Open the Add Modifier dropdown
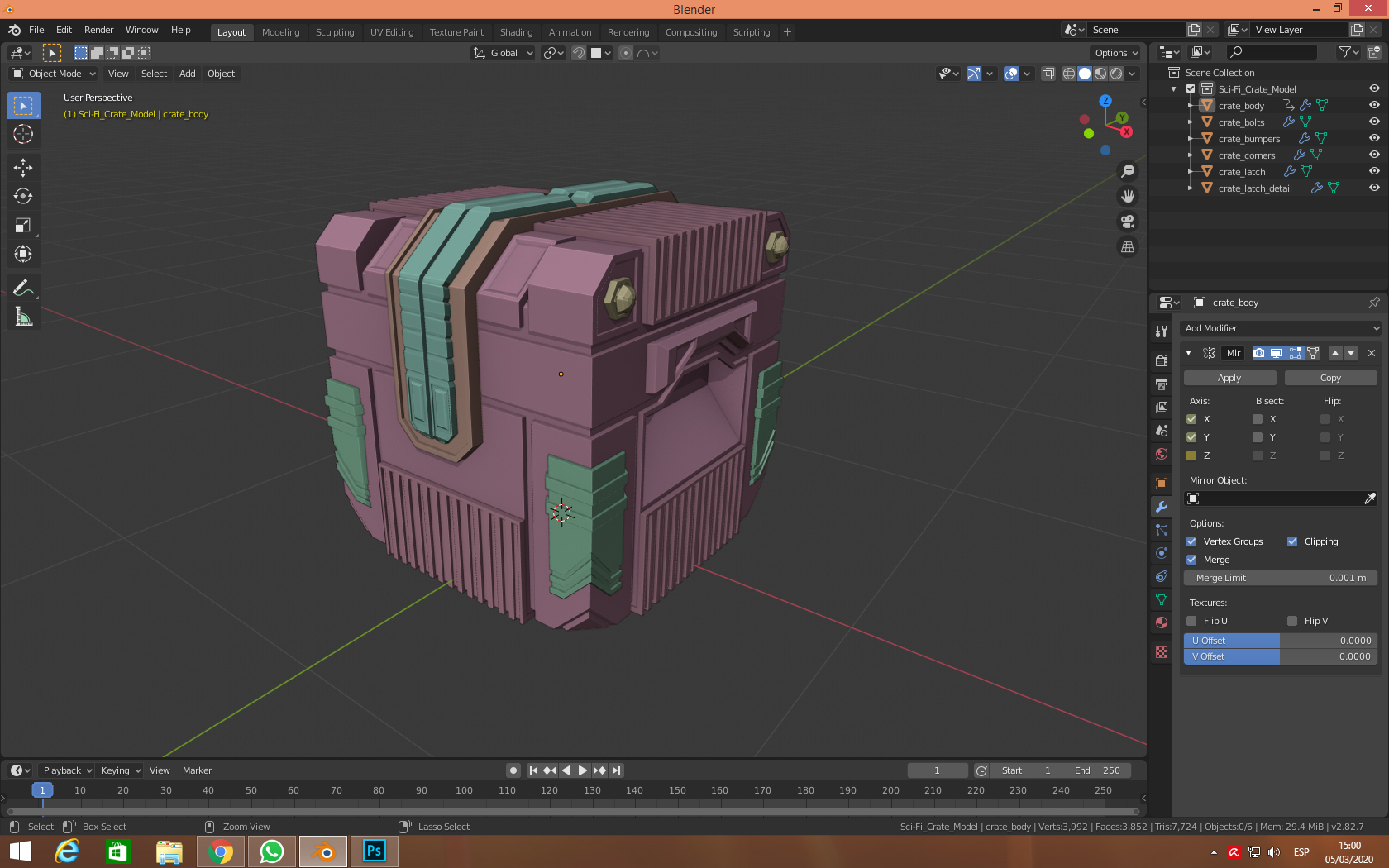 1280,328
